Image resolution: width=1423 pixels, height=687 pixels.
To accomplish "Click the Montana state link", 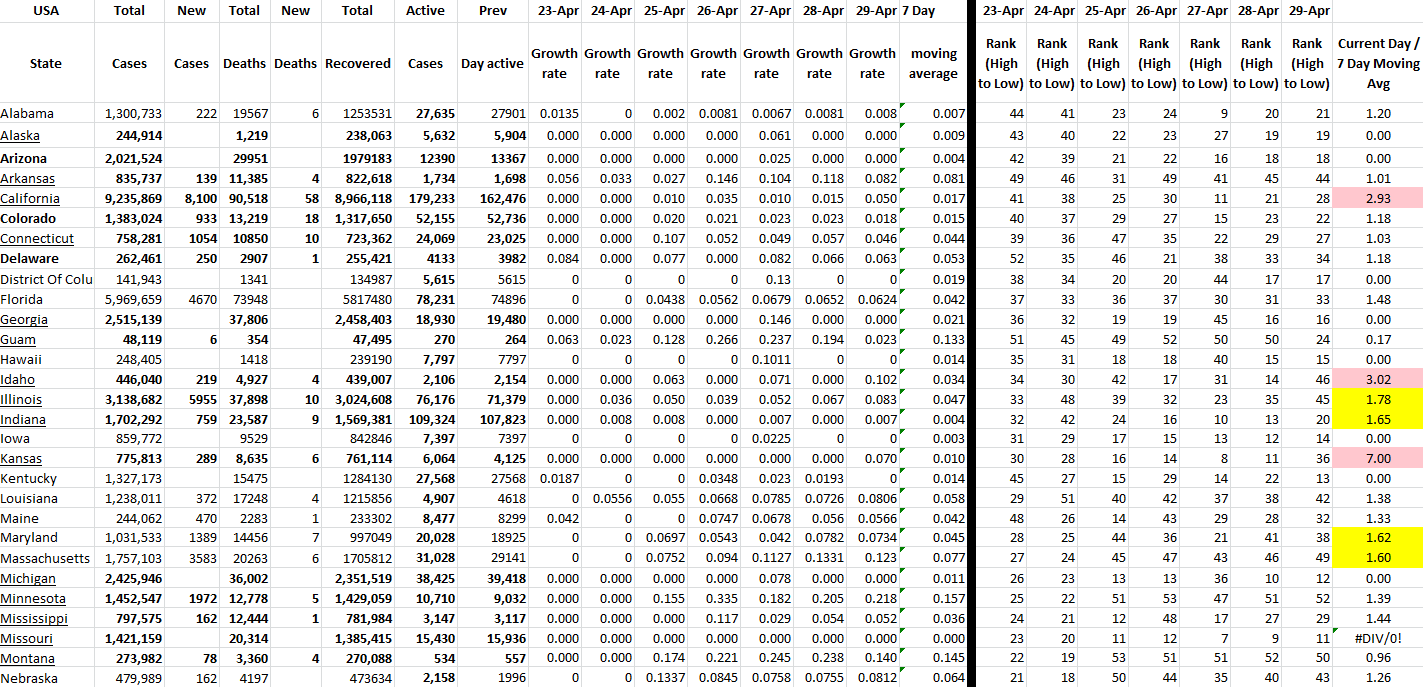I will point(28,658).
